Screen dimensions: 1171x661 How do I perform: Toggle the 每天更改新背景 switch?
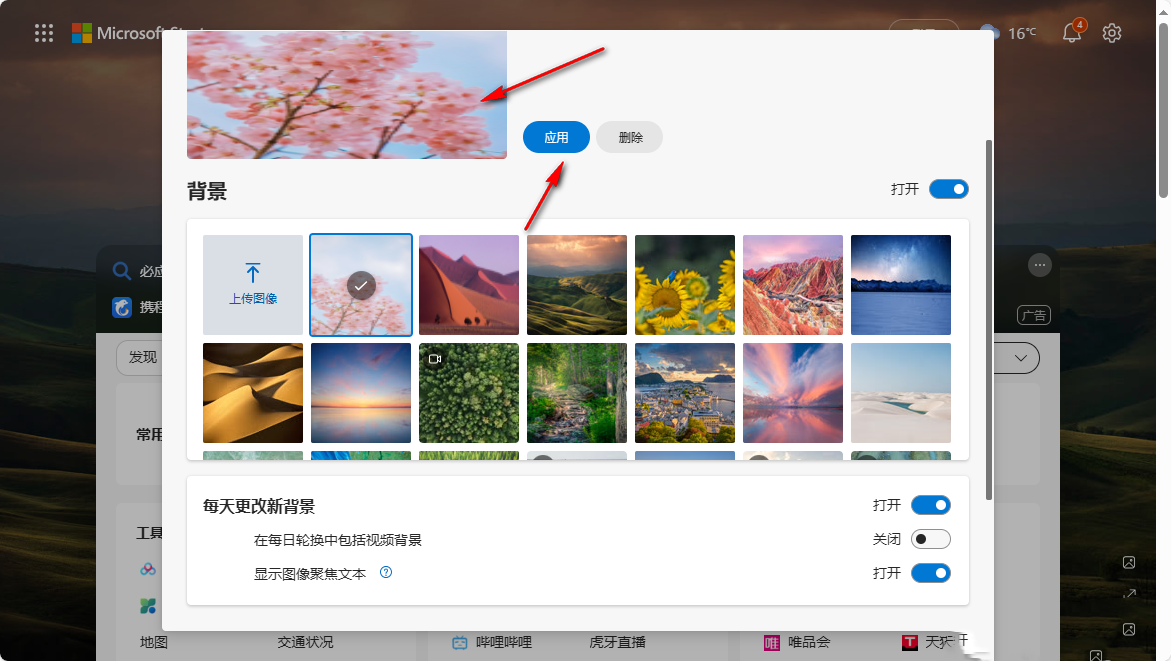931,506
